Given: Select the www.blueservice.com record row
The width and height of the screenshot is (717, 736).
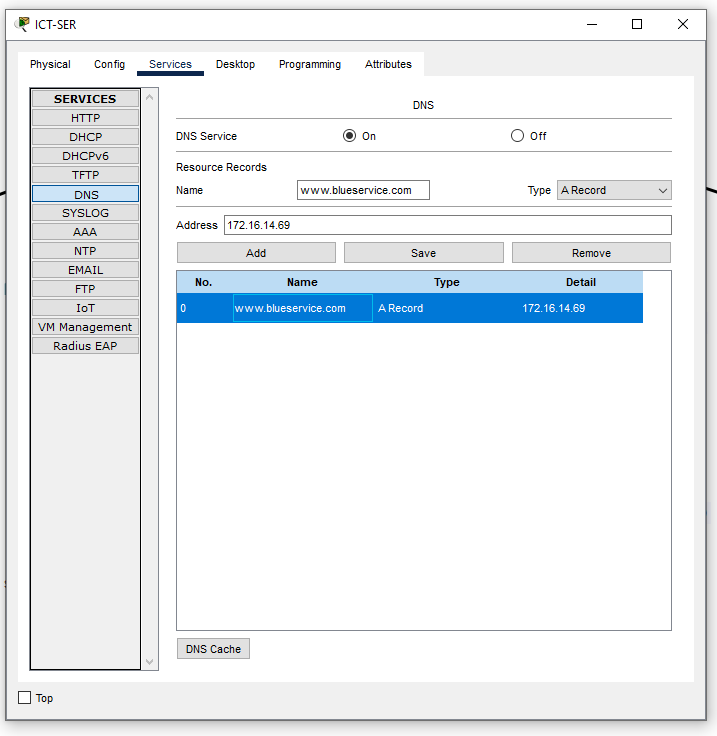Looking at the screenshot, I should (x=410, y=308).
